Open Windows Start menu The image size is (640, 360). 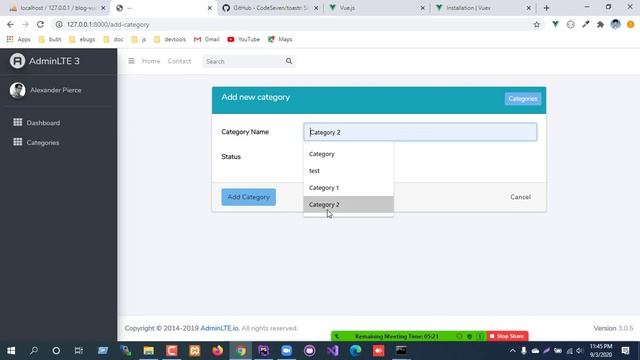point(11,351)
